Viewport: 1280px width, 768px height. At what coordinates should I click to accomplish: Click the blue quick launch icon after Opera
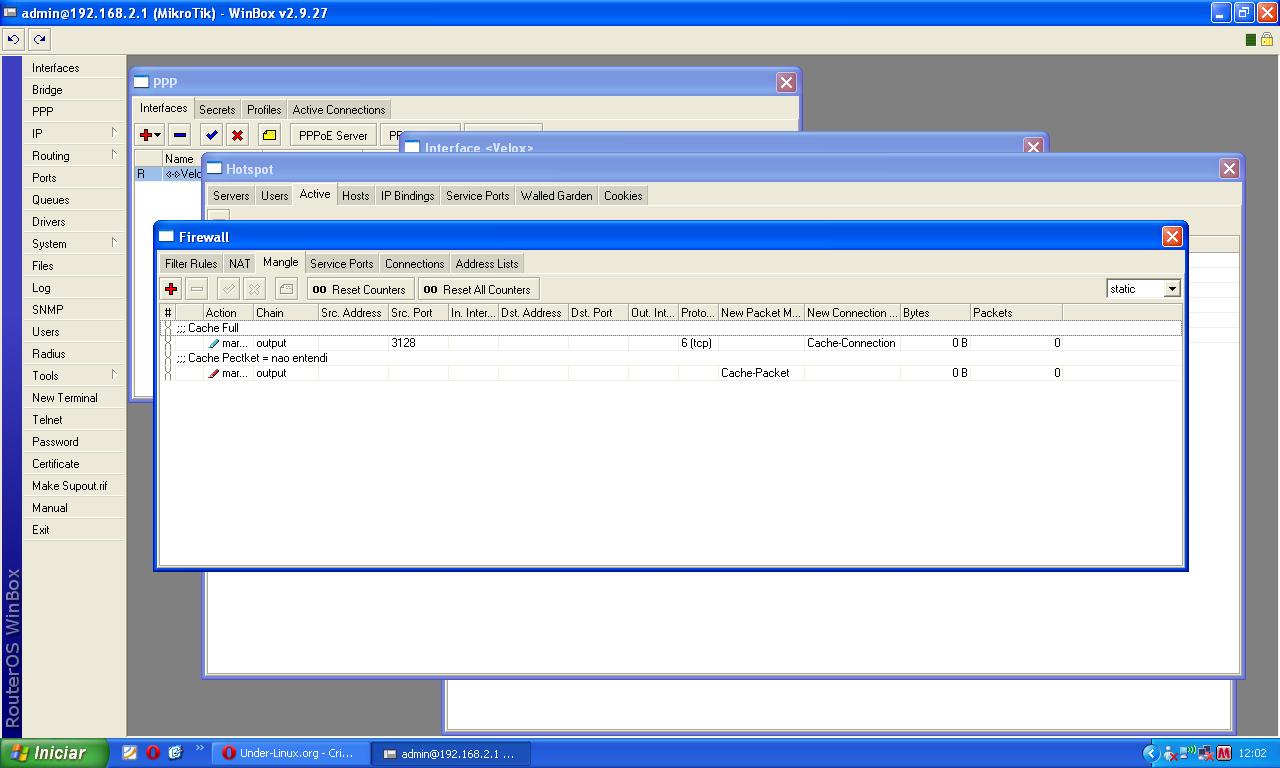176,753
